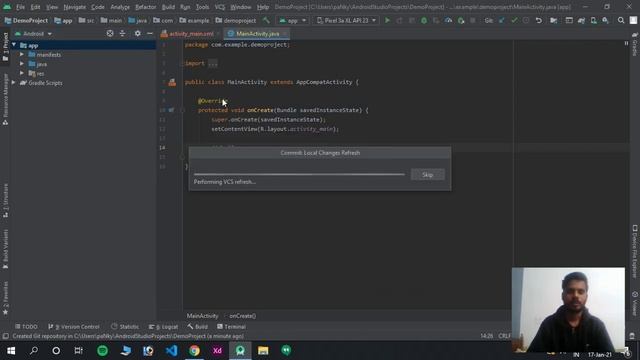Open the Version Control tool window
640x360 pixels.
(x=74, y=327)
